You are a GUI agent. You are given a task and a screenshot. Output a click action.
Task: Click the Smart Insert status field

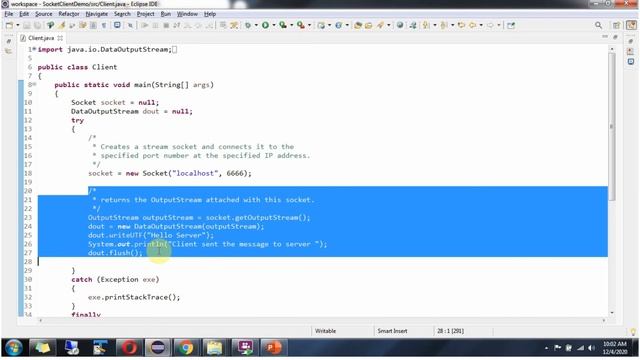point(392,331)
